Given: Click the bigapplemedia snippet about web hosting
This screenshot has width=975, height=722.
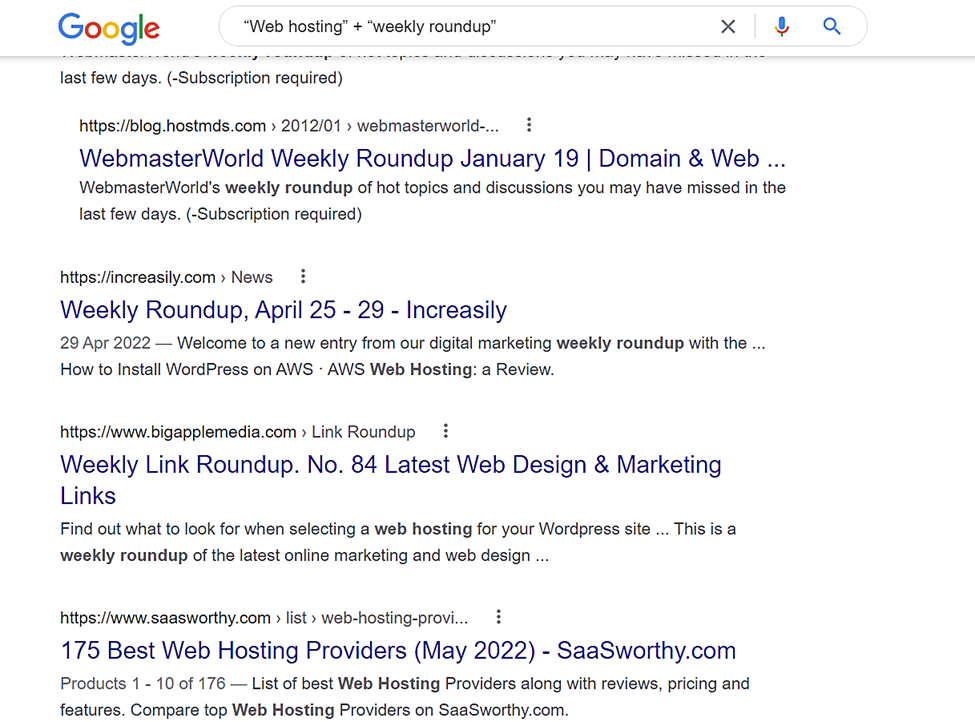Looking at the screenshot, I should coord(398,542).
